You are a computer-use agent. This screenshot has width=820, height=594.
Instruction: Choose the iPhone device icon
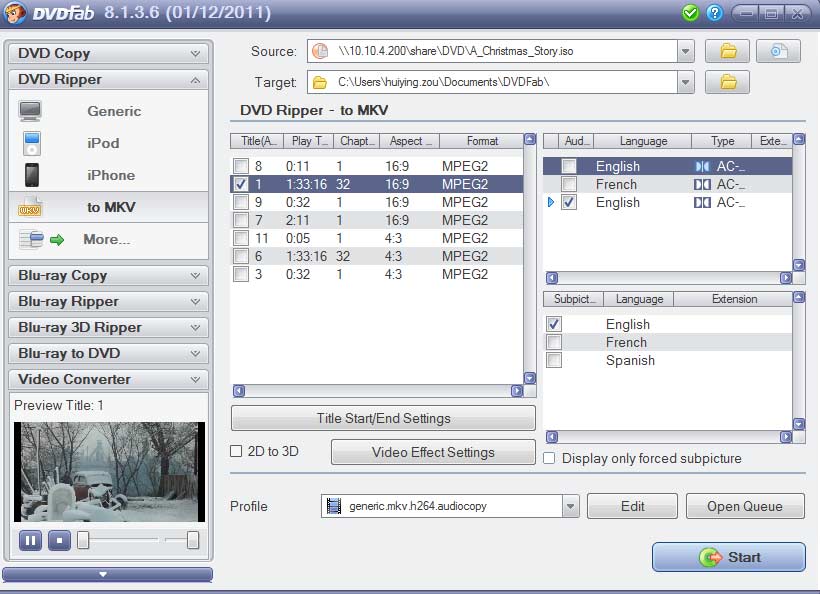pyautogui.click(x=31, y=175)
